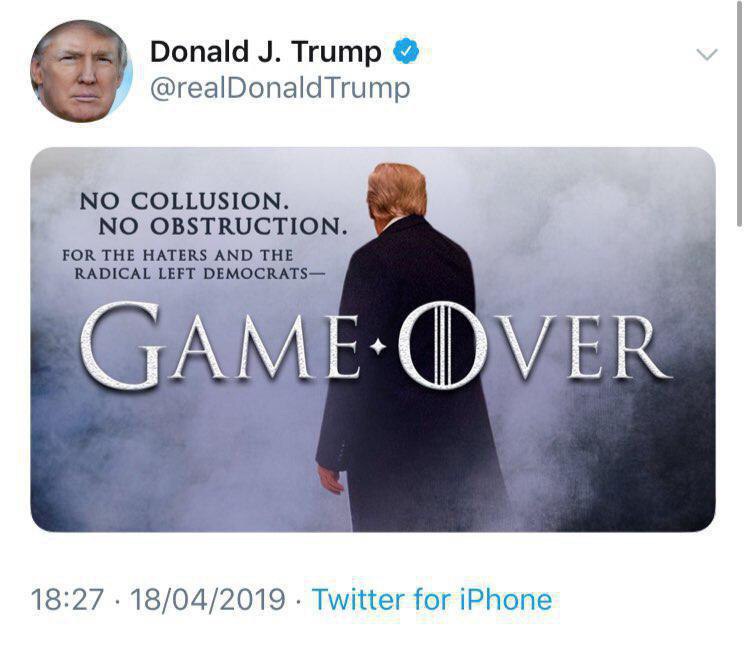Click the NO OBSTRUCTION text in image
Image resolution: width=748 pixels, height=647 pixels.
point(223,226)
